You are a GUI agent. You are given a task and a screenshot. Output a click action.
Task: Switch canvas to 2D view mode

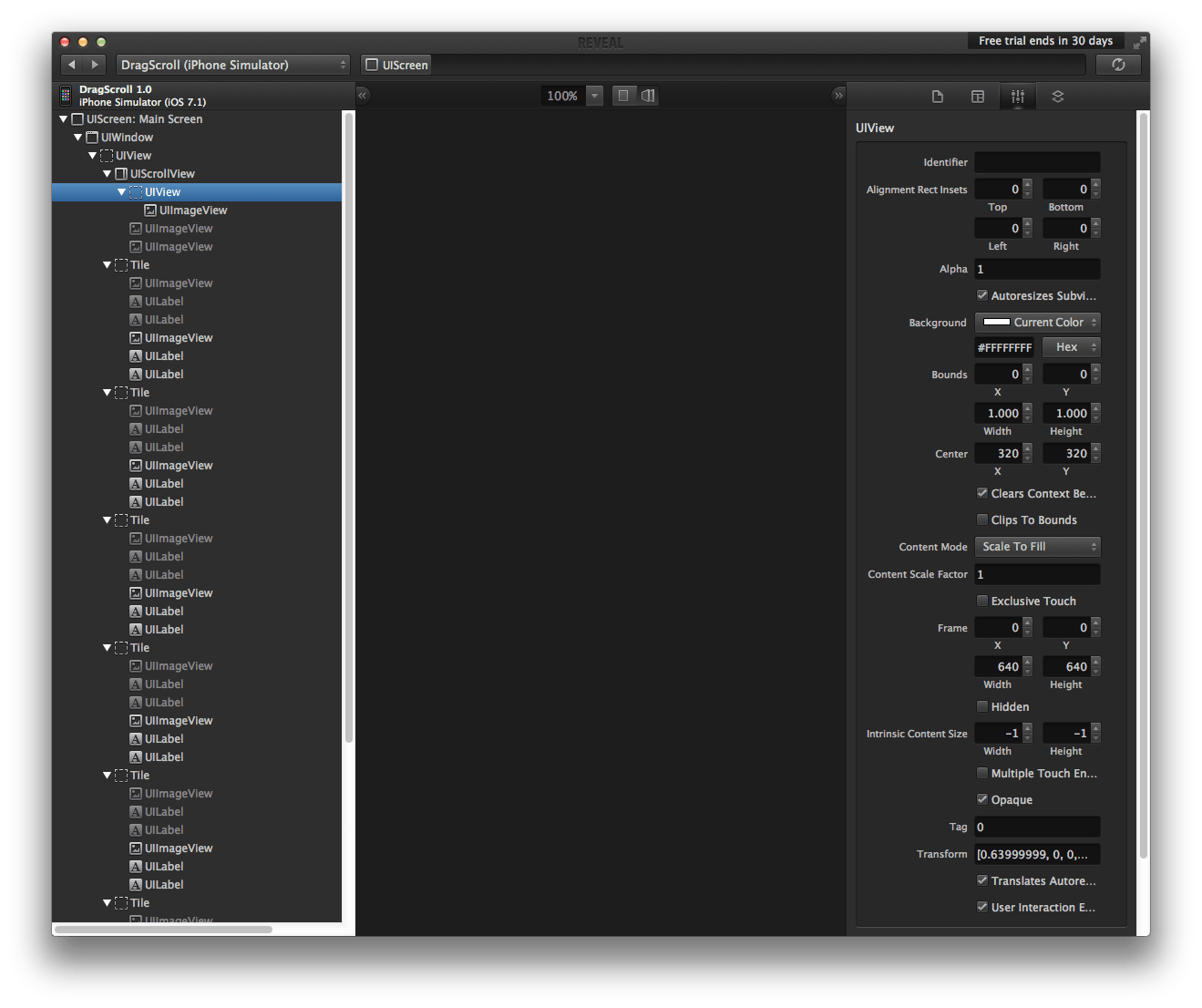click(623, 96)
